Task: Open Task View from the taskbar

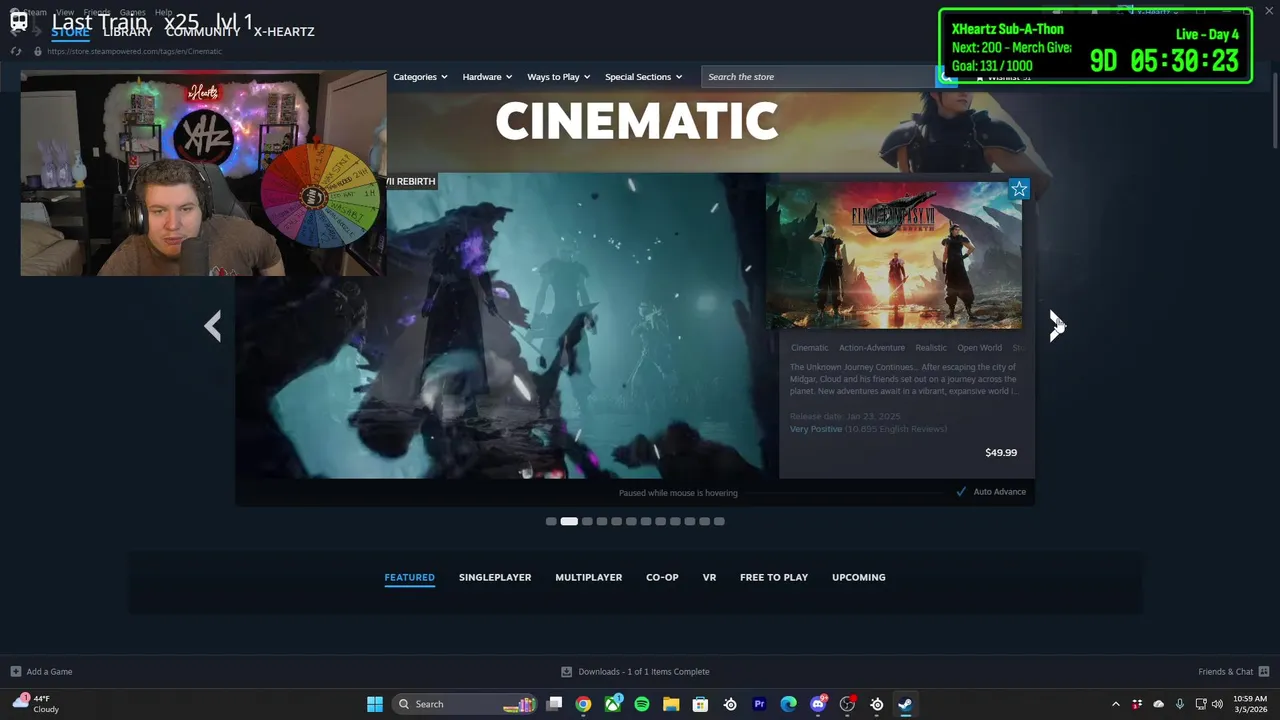Action: 554,704
